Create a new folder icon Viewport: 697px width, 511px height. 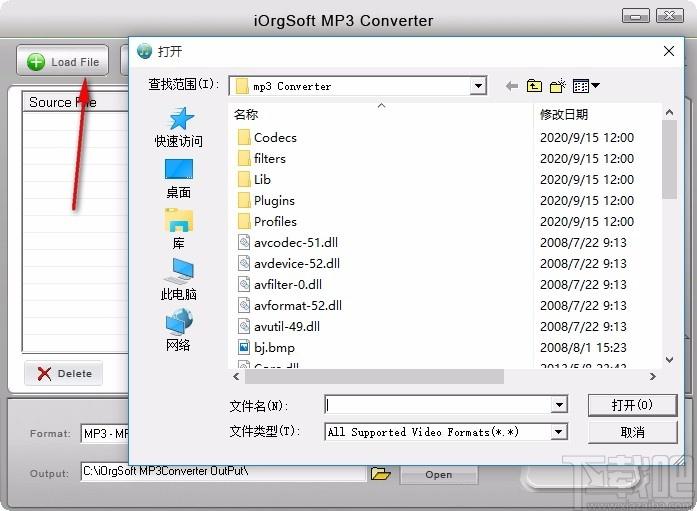(558, 85)
